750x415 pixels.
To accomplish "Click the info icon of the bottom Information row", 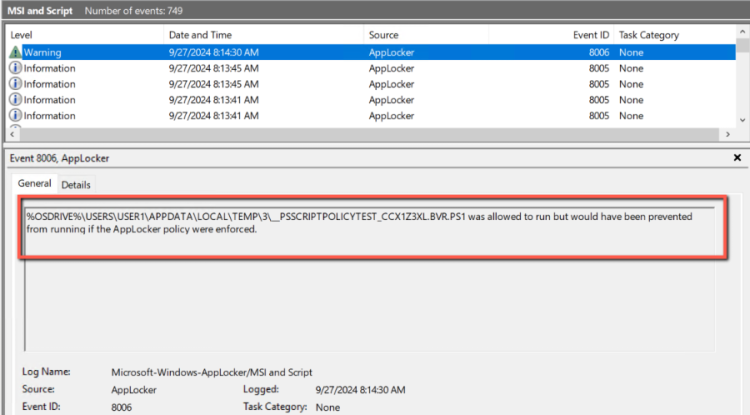I will coord(15,116).
